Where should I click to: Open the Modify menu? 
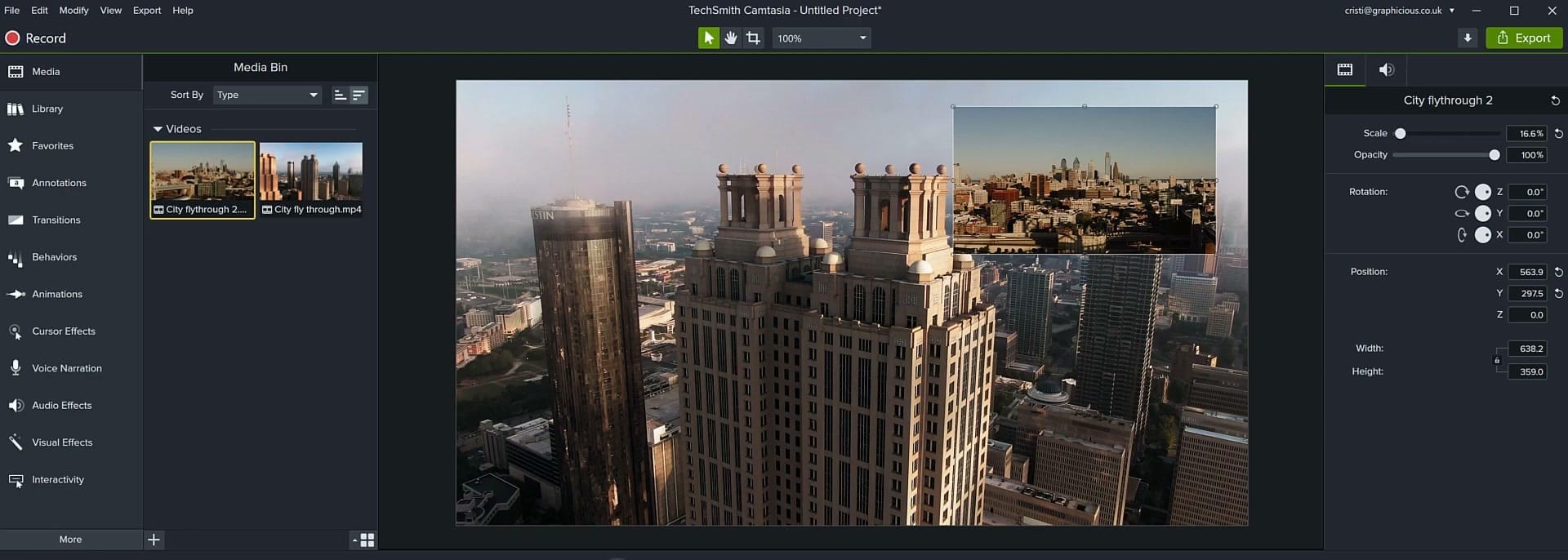(x=73, y=11)
